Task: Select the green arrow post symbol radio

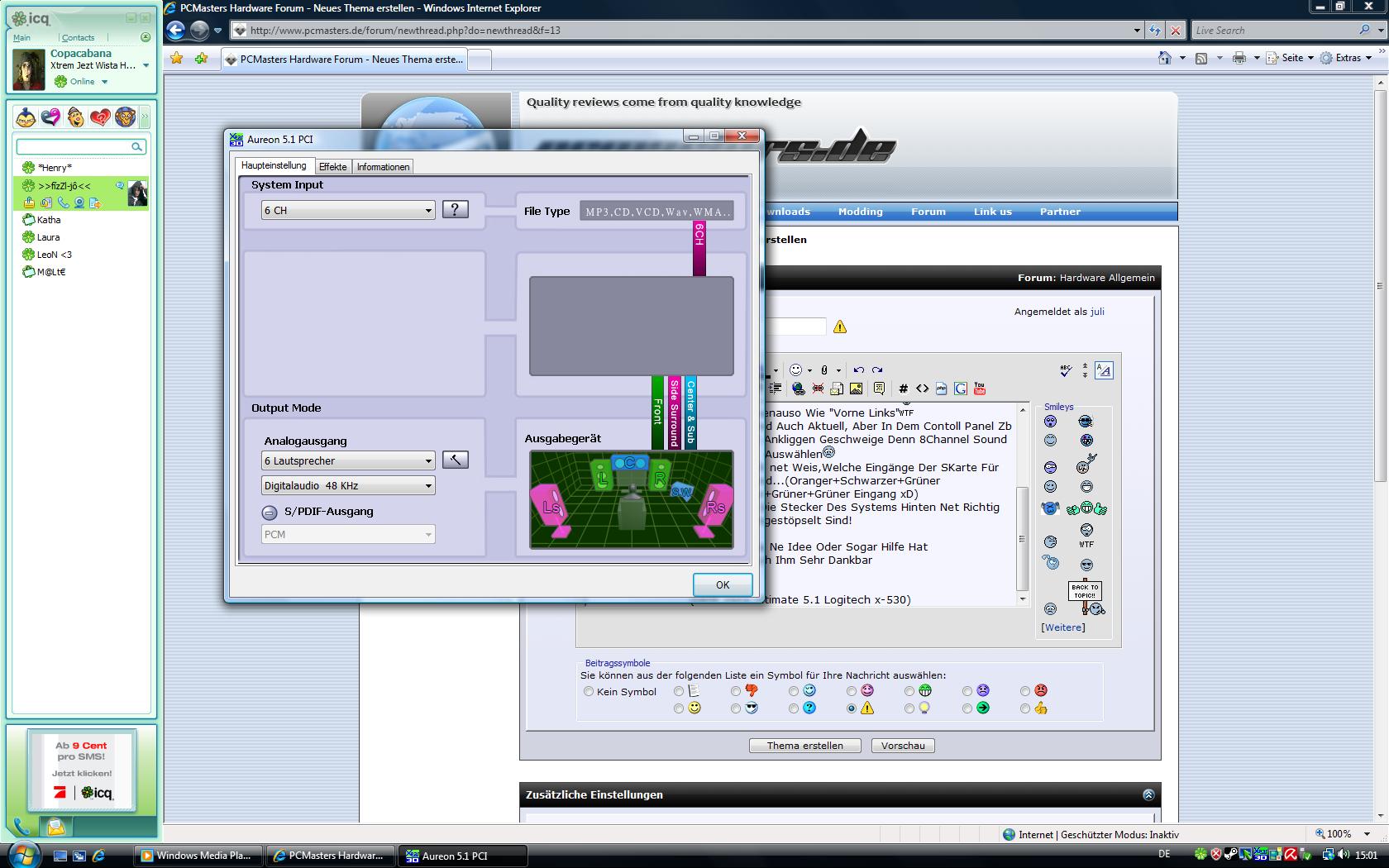Action: (x=967, y=708)
